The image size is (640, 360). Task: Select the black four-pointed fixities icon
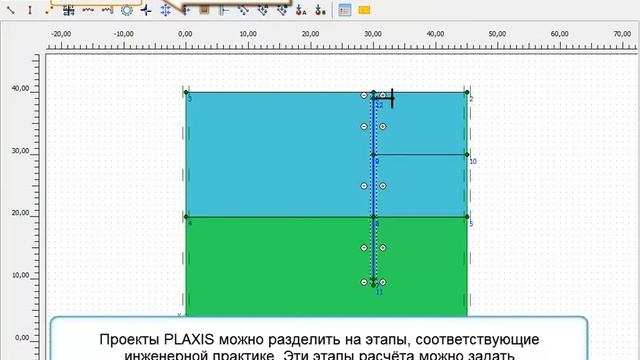tap(146, 10)
